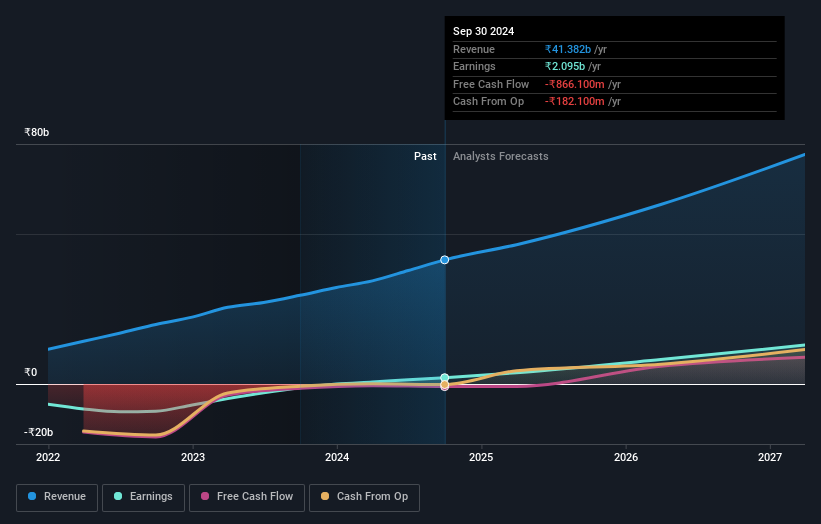The height and width of the screenshot is (524, 821).
Task: Click the ₹41.382b revenue value in tooltip
Action: (x=568, y=49)
